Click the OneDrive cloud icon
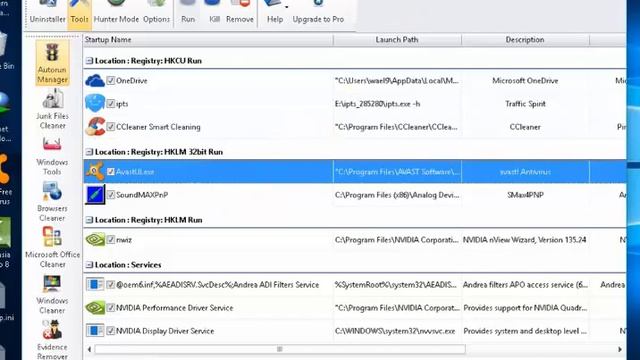The width and height of the screenshot is (640, 360). coord(95,80)
